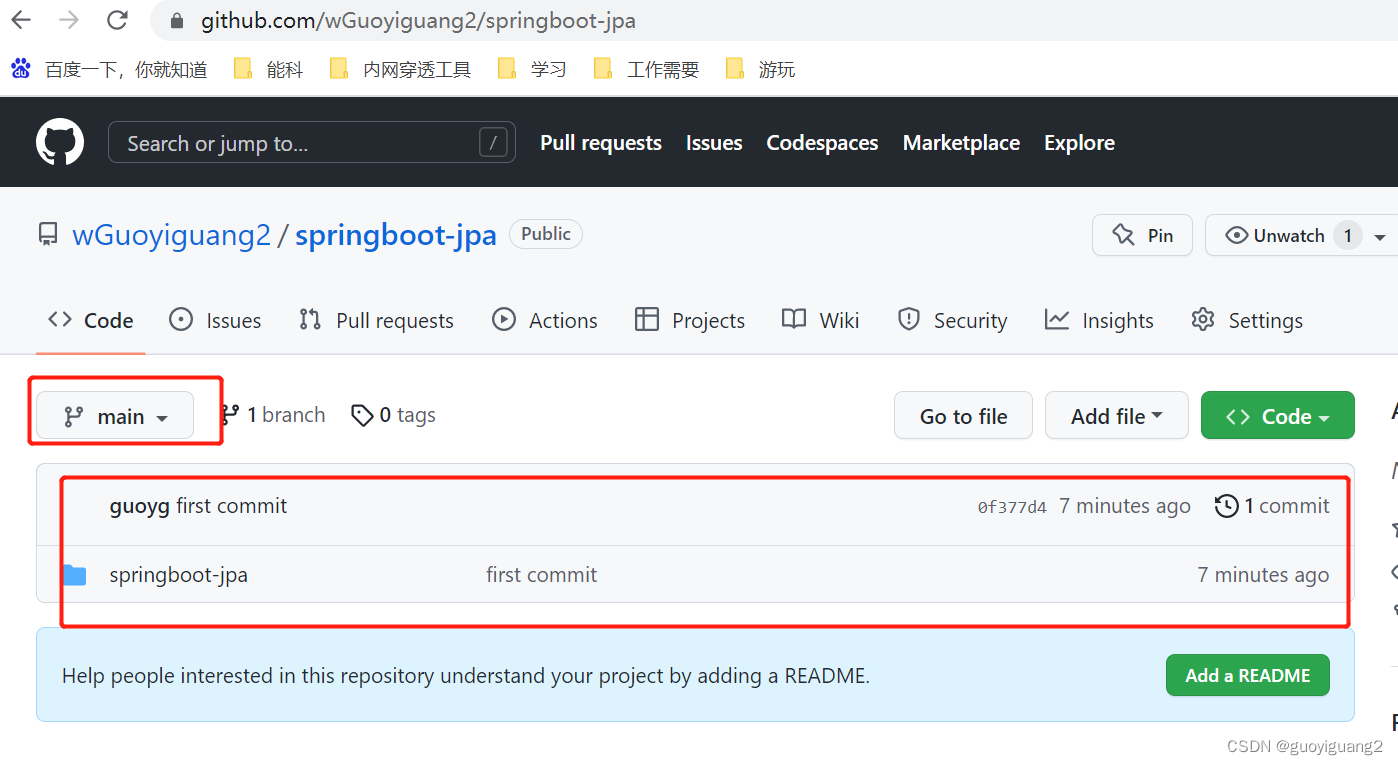Screen dimensions: 1398x765
Task: Expand the green Code dropdown
Action: click(1278, 416)
